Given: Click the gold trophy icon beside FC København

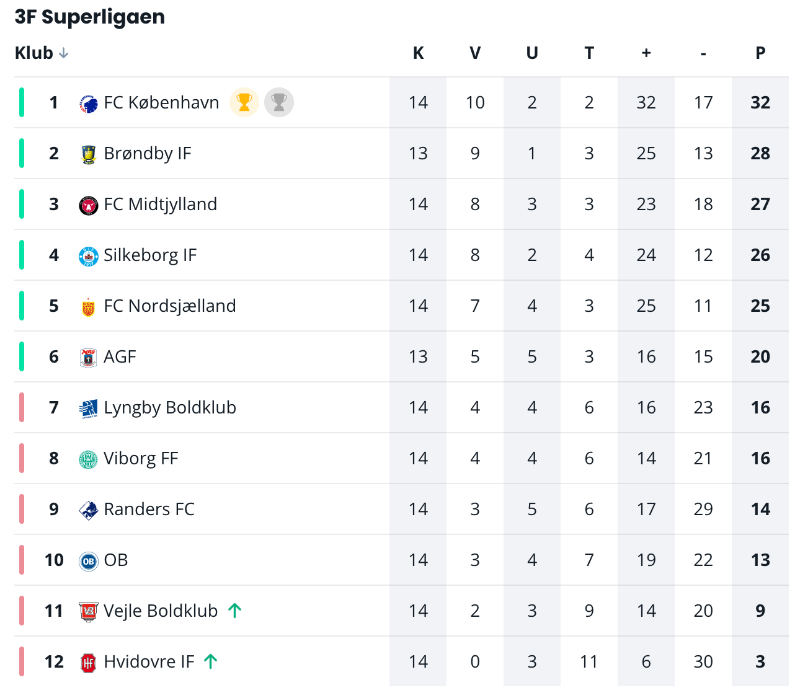Looking at the screenshot, I should (x=244, y=102).
